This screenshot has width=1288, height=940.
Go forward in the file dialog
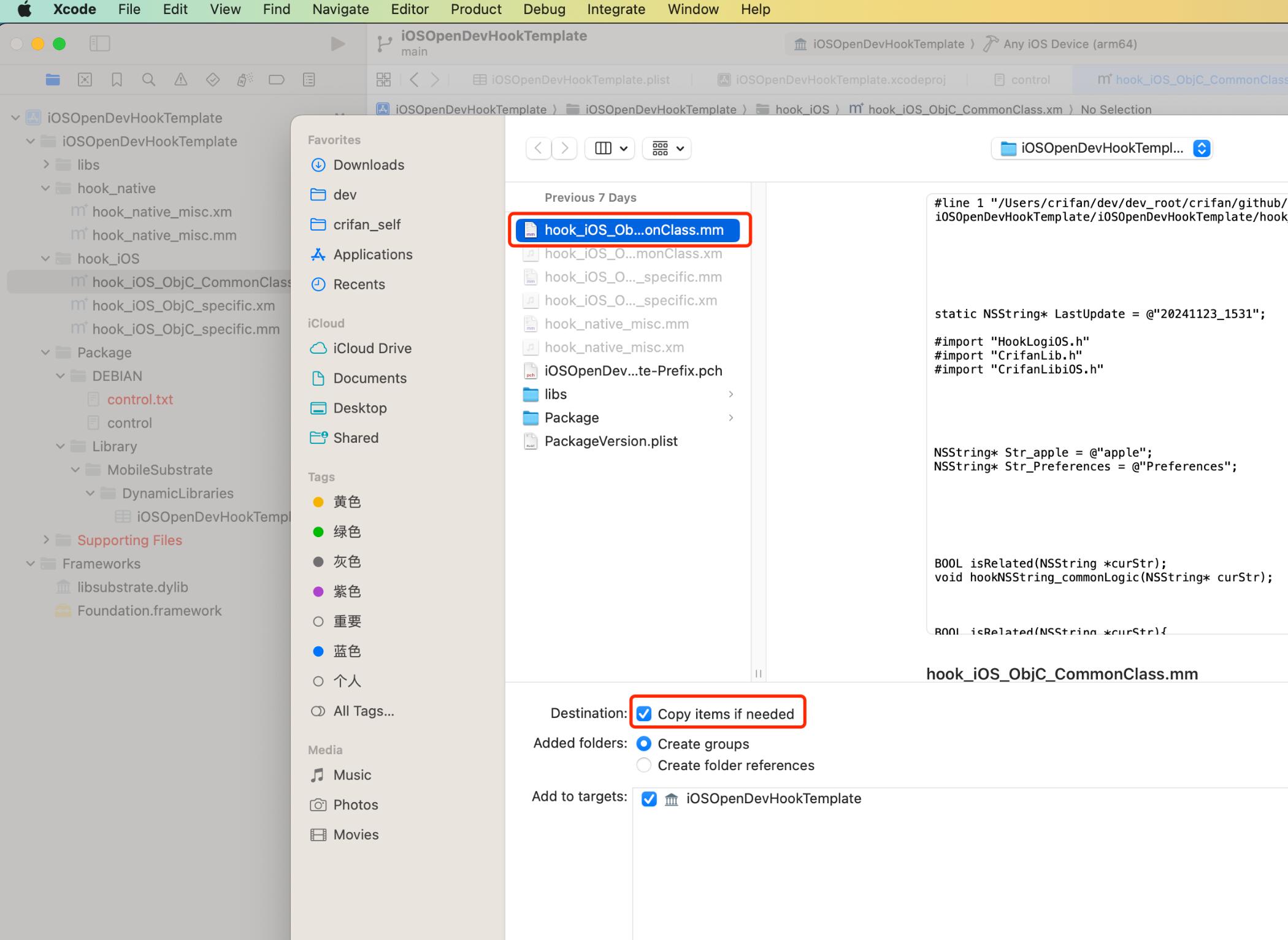coord(565,148)
